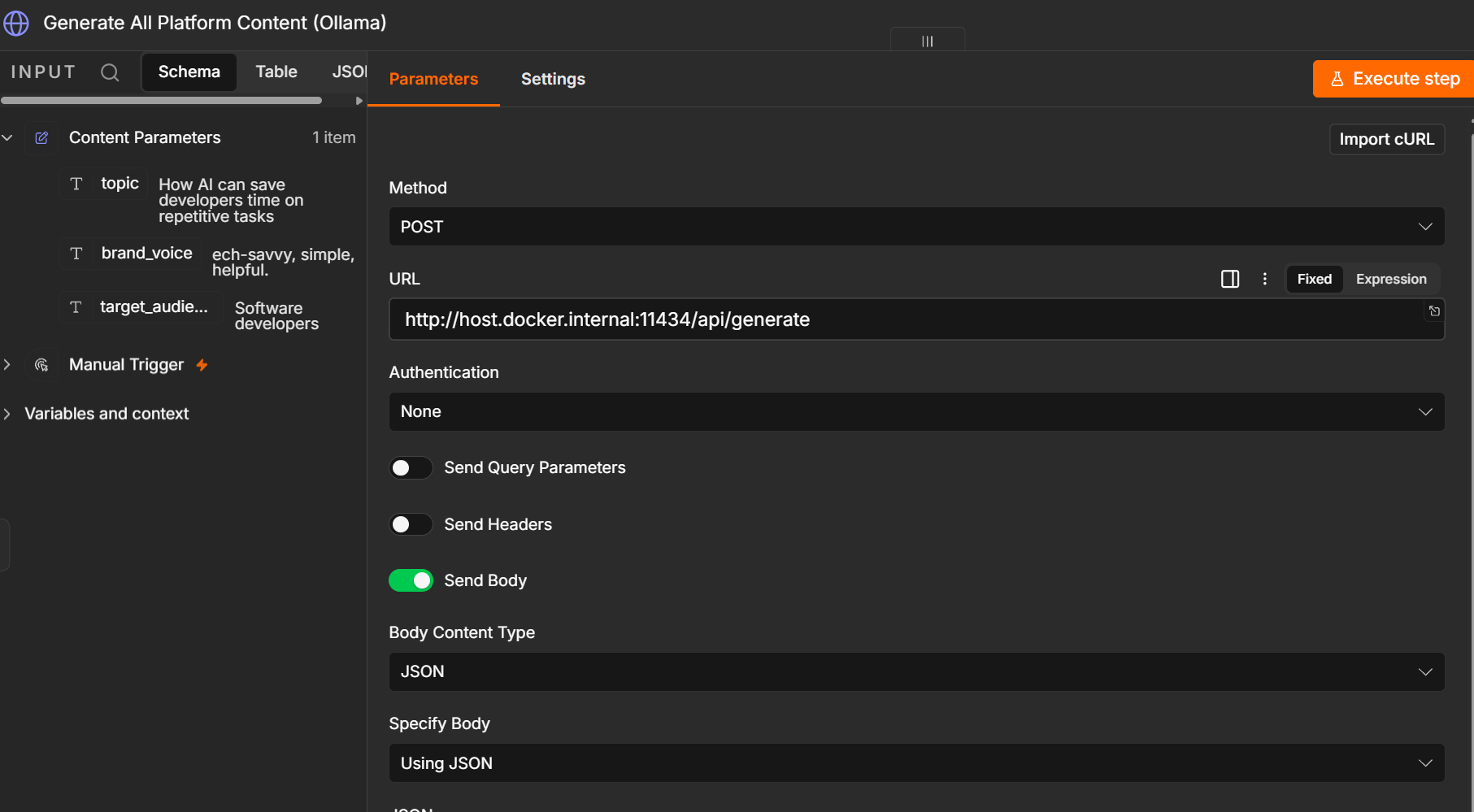
Task: Open the Authentication dropdown showing None
Action: point(916,411)
